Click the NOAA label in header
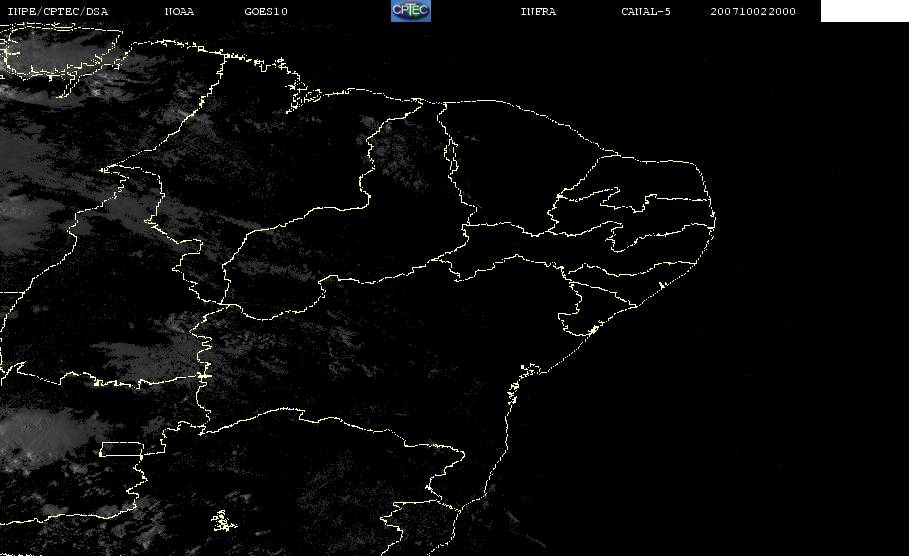909x556 pixels. click(179, 11)
